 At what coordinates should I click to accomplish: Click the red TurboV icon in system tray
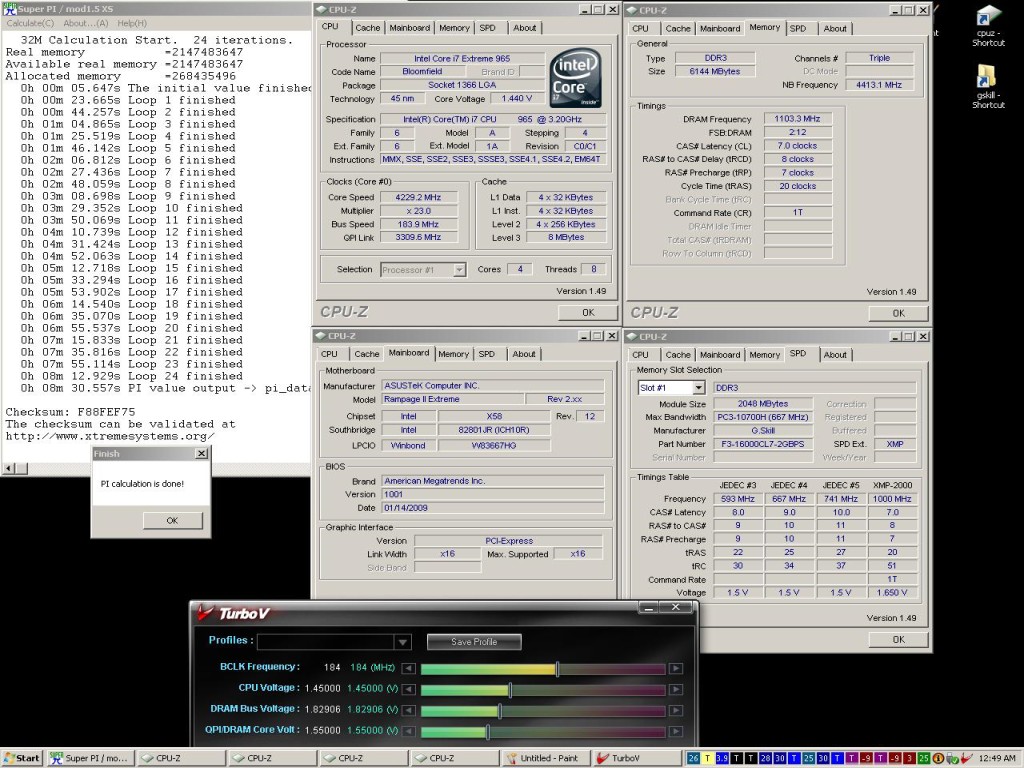coord(966,758)
